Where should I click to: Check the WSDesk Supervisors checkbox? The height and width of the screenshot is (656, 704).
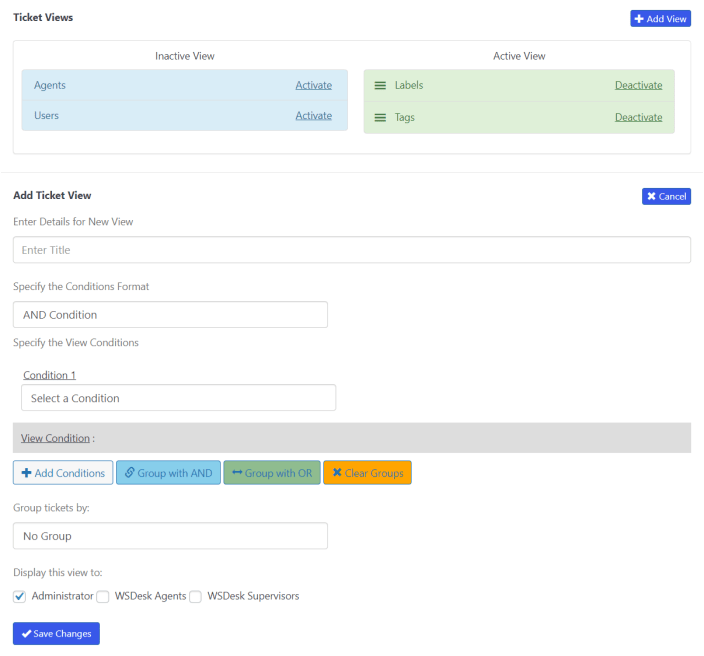pos(195,597)
